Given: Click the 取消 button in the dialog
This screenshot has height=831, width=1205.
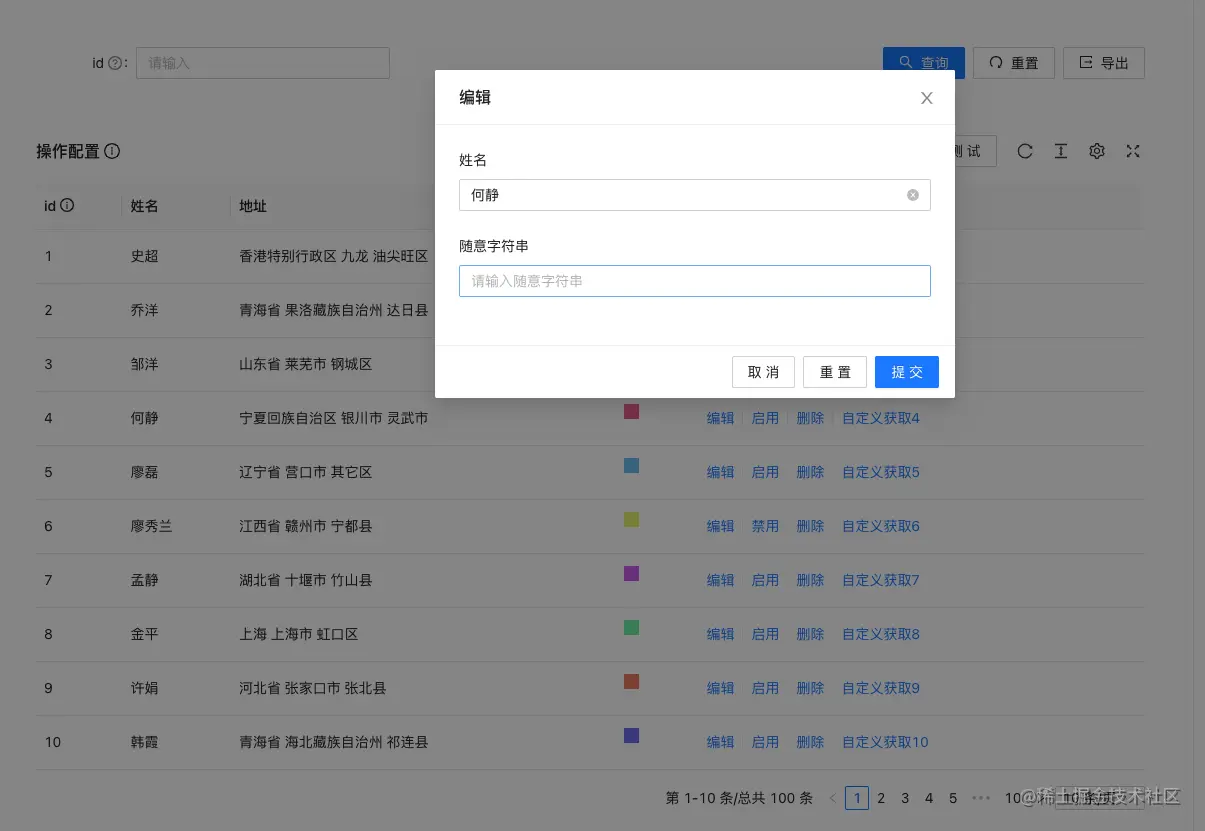Looking at the screenshot, I should (x=763, y=372).
